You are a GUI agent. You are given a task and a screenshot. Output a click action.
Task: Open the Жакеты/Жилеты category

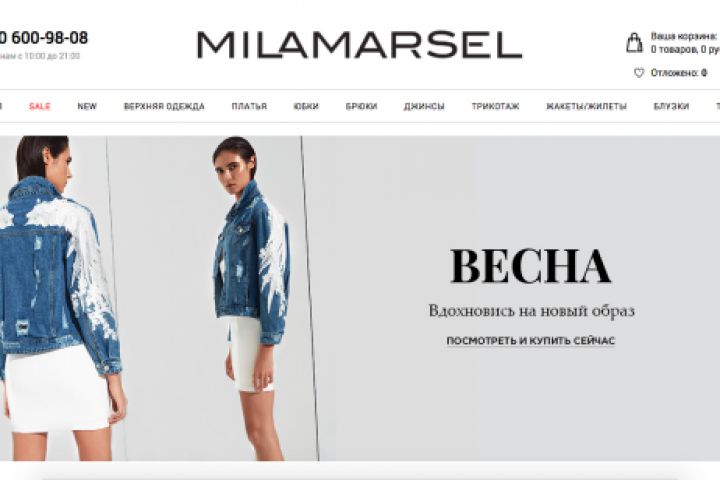click(586, 106)
